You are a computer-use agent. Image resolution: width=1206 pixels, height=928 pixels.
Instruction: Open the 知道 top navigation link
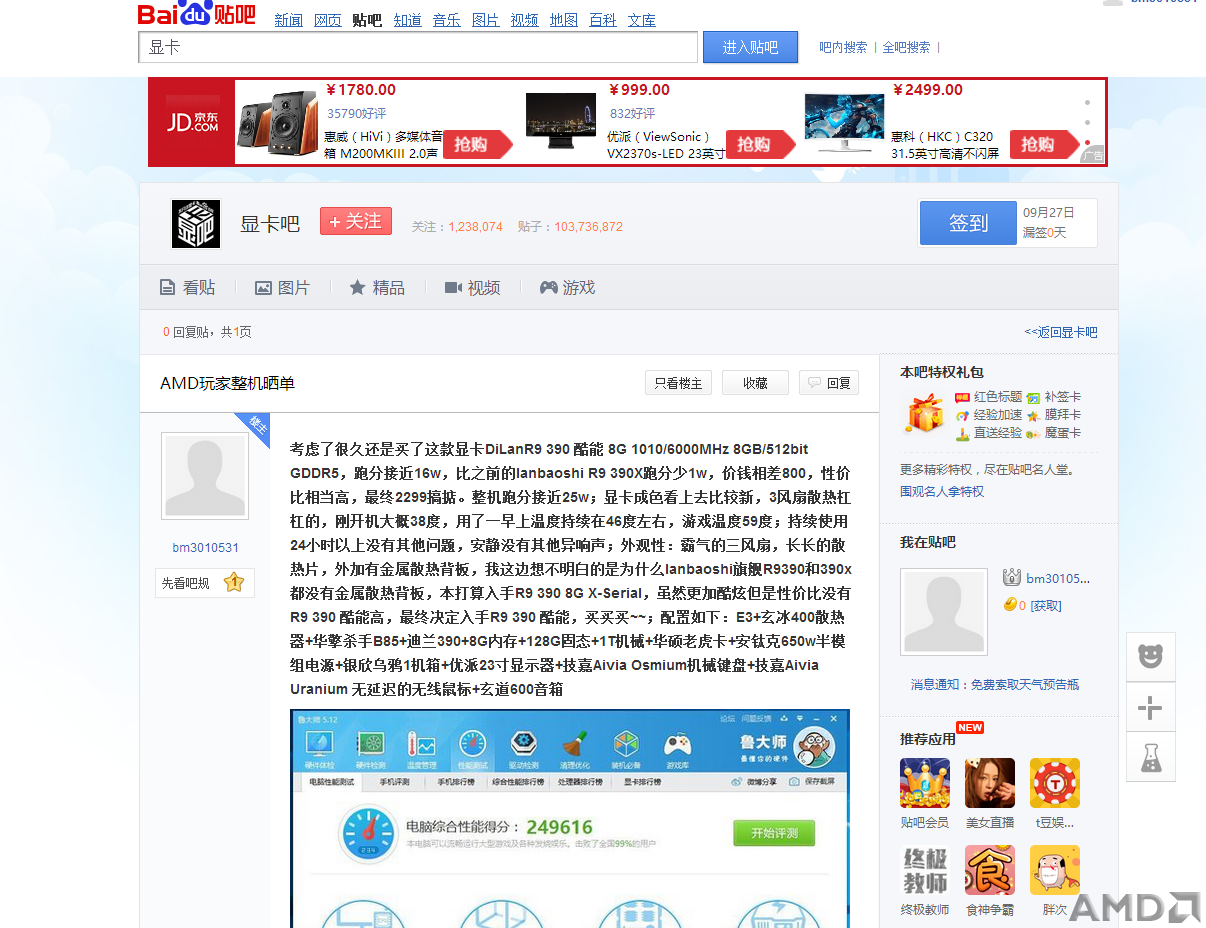coord(407,20)
